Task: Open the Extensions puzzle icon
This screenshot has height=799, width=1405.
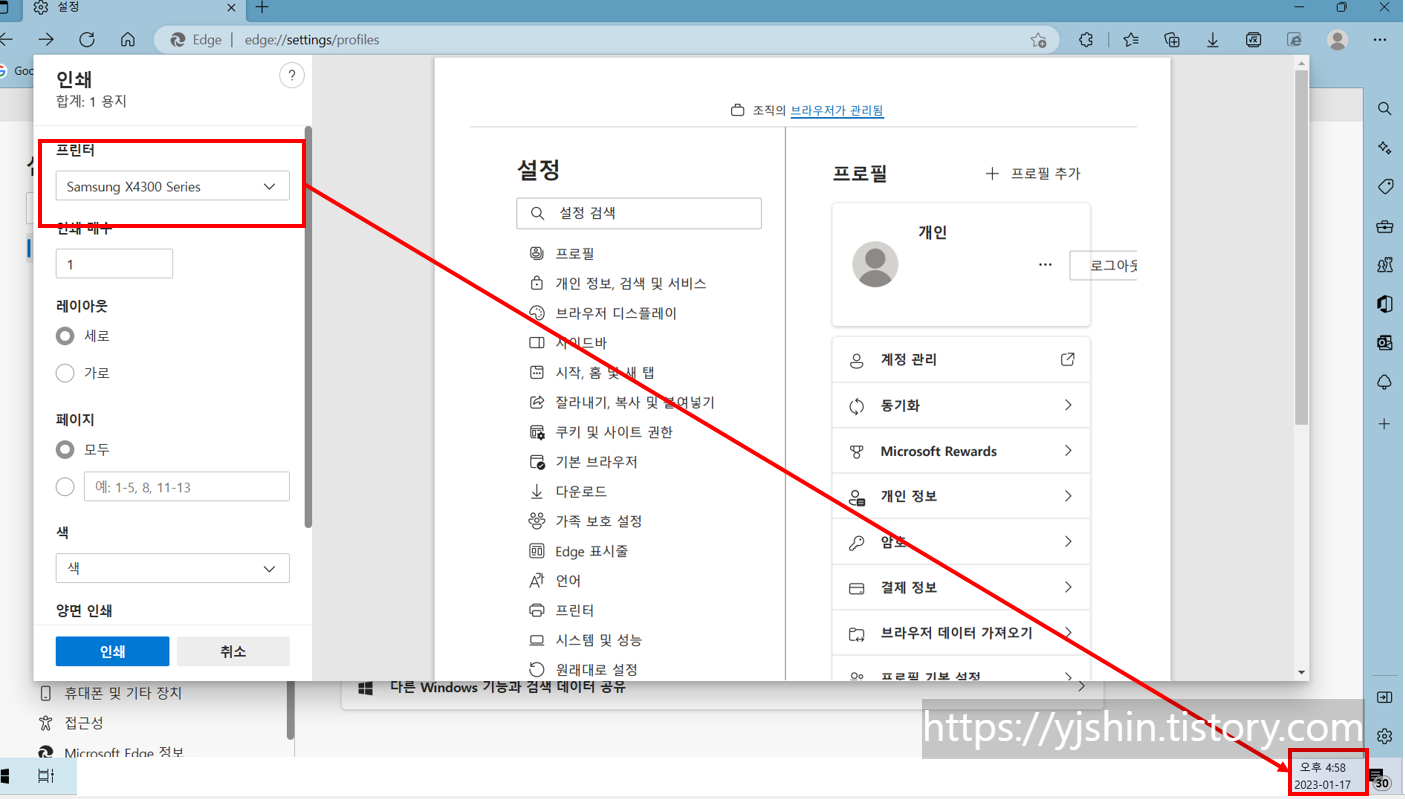Action: point(1086,40)
